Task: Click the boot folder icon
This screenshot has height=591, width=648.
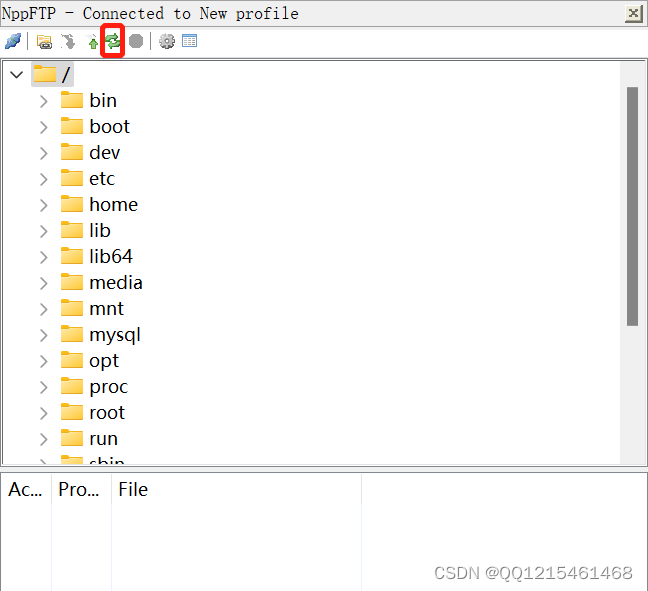Action: [72, 126]
